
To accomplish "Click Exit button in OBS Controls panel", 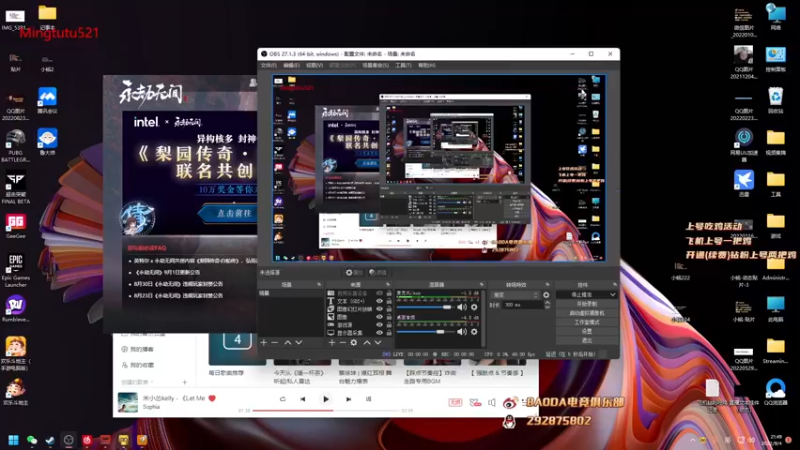I will (587, 340).
